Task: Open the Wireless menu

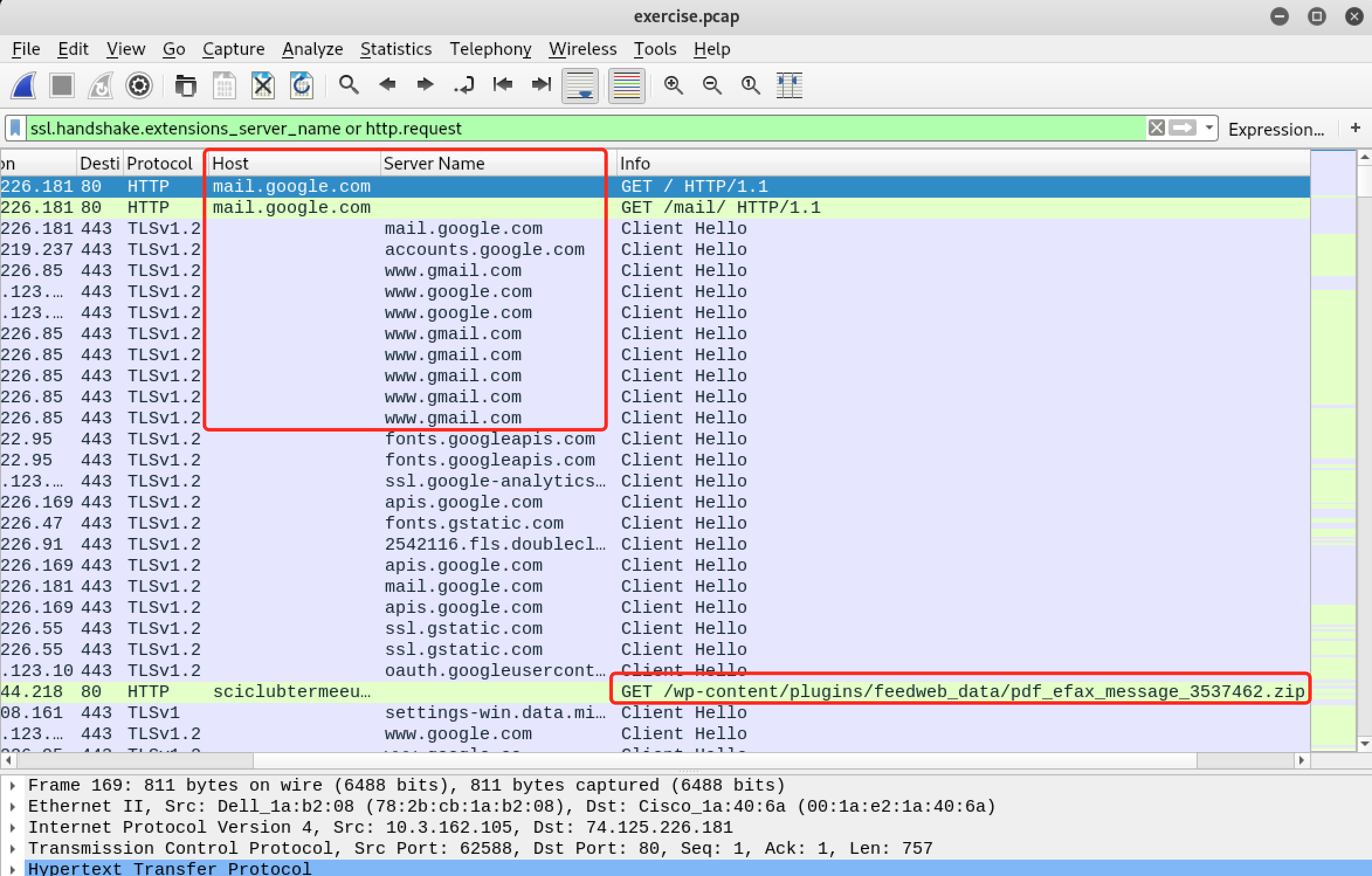Action: pos(582,49)
